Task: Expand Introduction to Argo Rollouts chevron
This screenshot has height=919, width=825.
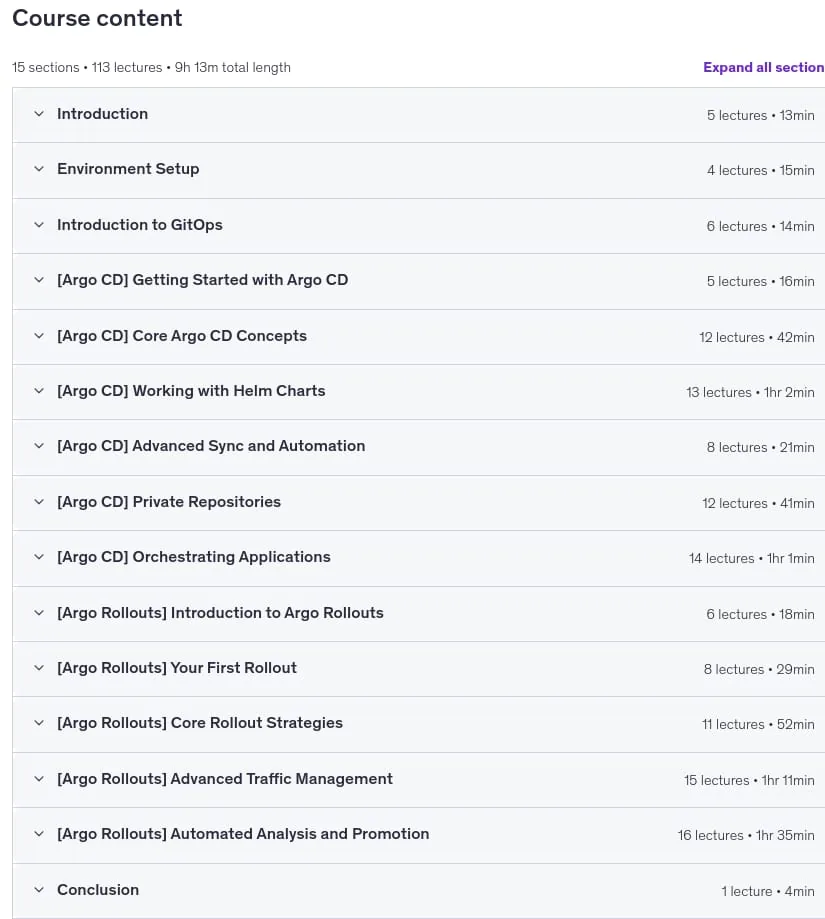Action: click(x=39, y=613)
